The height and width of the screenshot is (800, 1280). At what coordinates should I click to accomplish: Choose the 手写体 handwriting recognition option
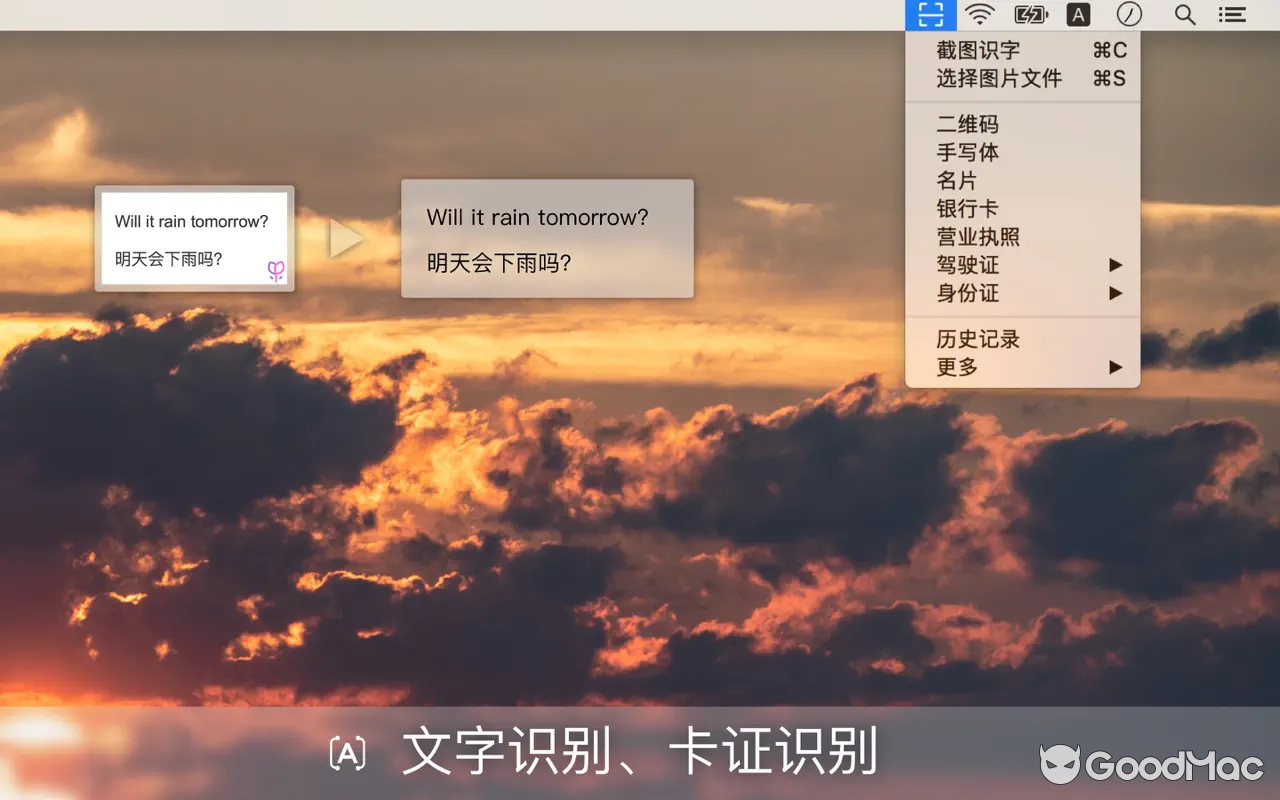pos(967,152)
